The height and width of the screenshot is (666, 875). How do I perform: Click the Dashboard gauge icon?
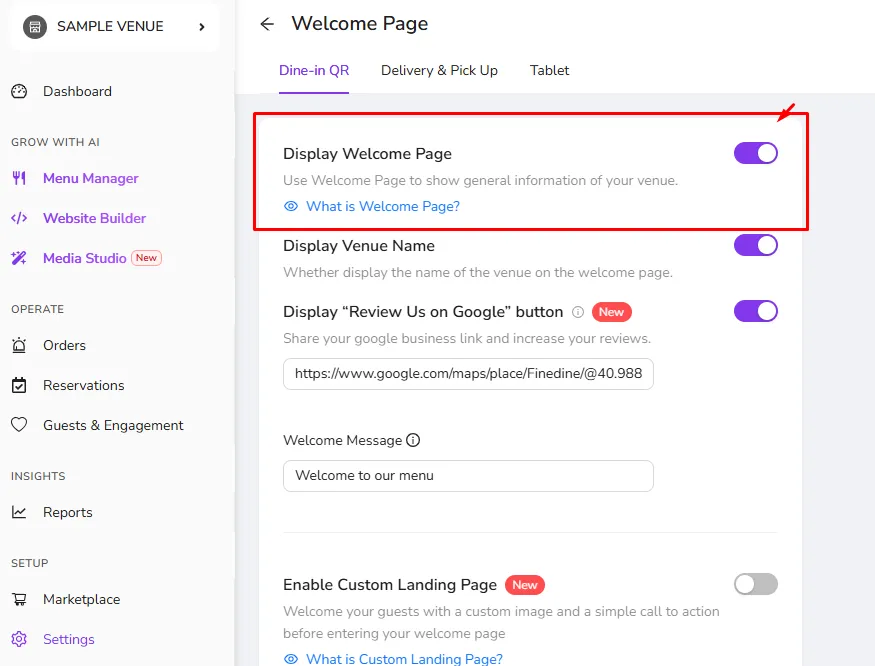19,91
